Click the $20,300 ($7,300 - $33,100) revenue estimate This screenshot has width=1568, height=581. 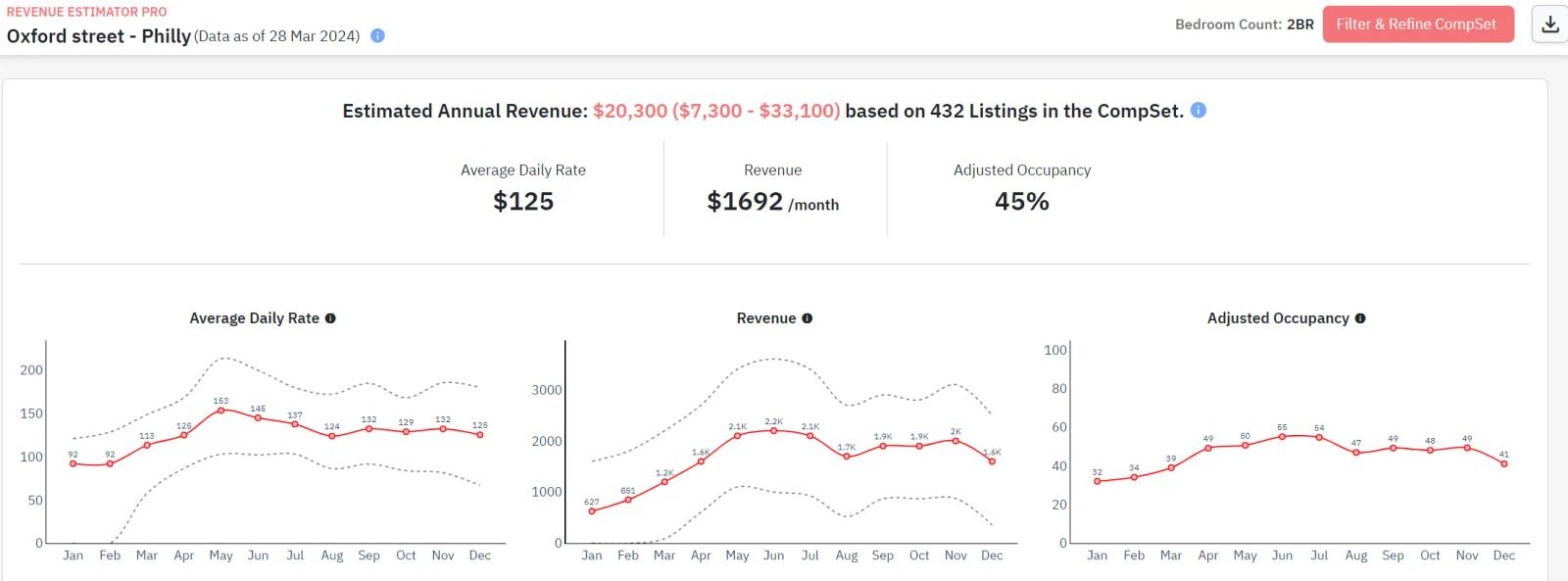pyautogui.click(x=716, y=111)
